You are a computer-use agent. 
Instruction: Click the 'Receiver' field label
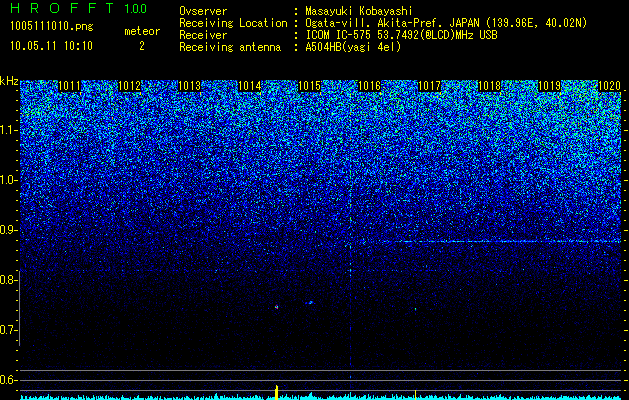pos(203,35)
